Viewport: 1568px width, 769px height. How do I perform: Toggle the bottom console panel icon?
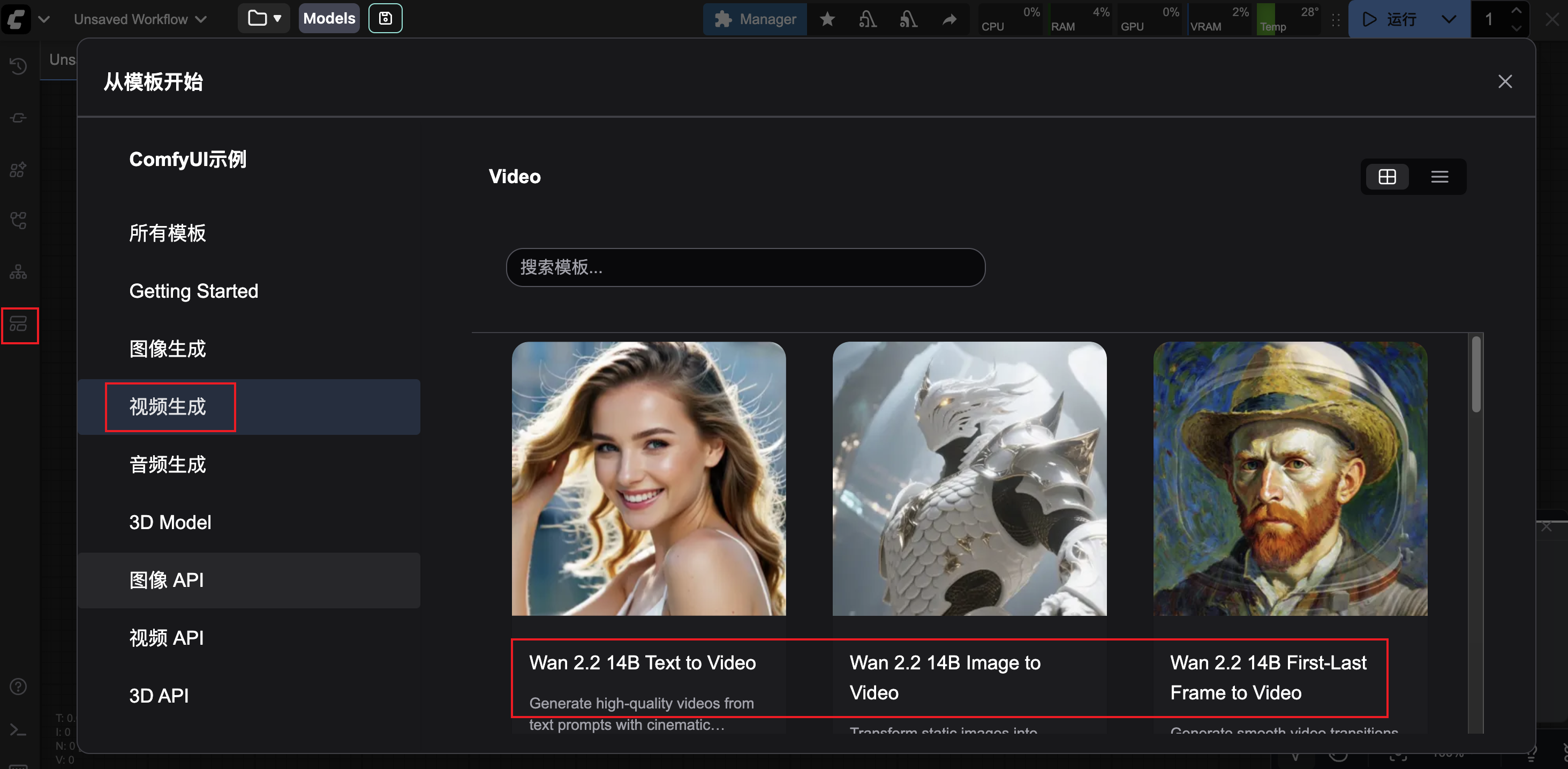[x=18, y=729]
